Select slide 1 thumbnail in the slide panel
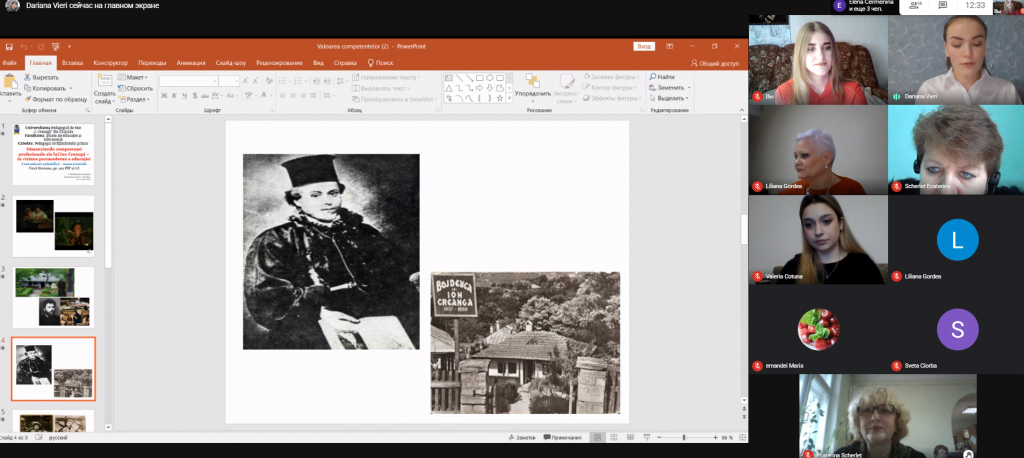1024x458 pixels. click(53, 154)
